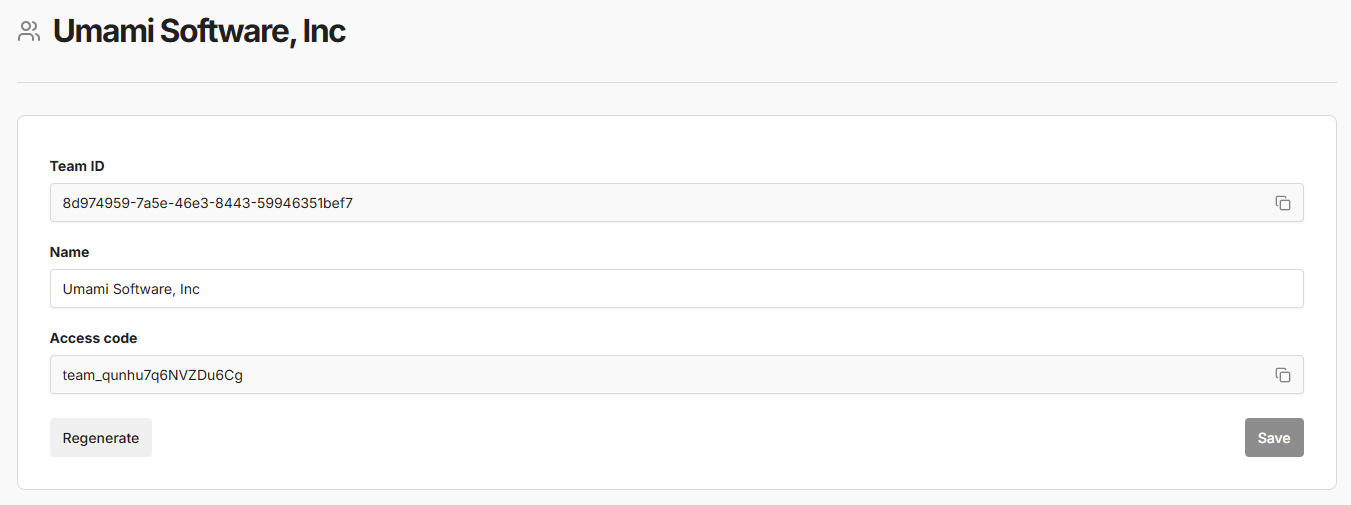Viewport: 1351px width, 505px height.
Task: Copy the access code to clipboard
Action: pos(1282,375)
